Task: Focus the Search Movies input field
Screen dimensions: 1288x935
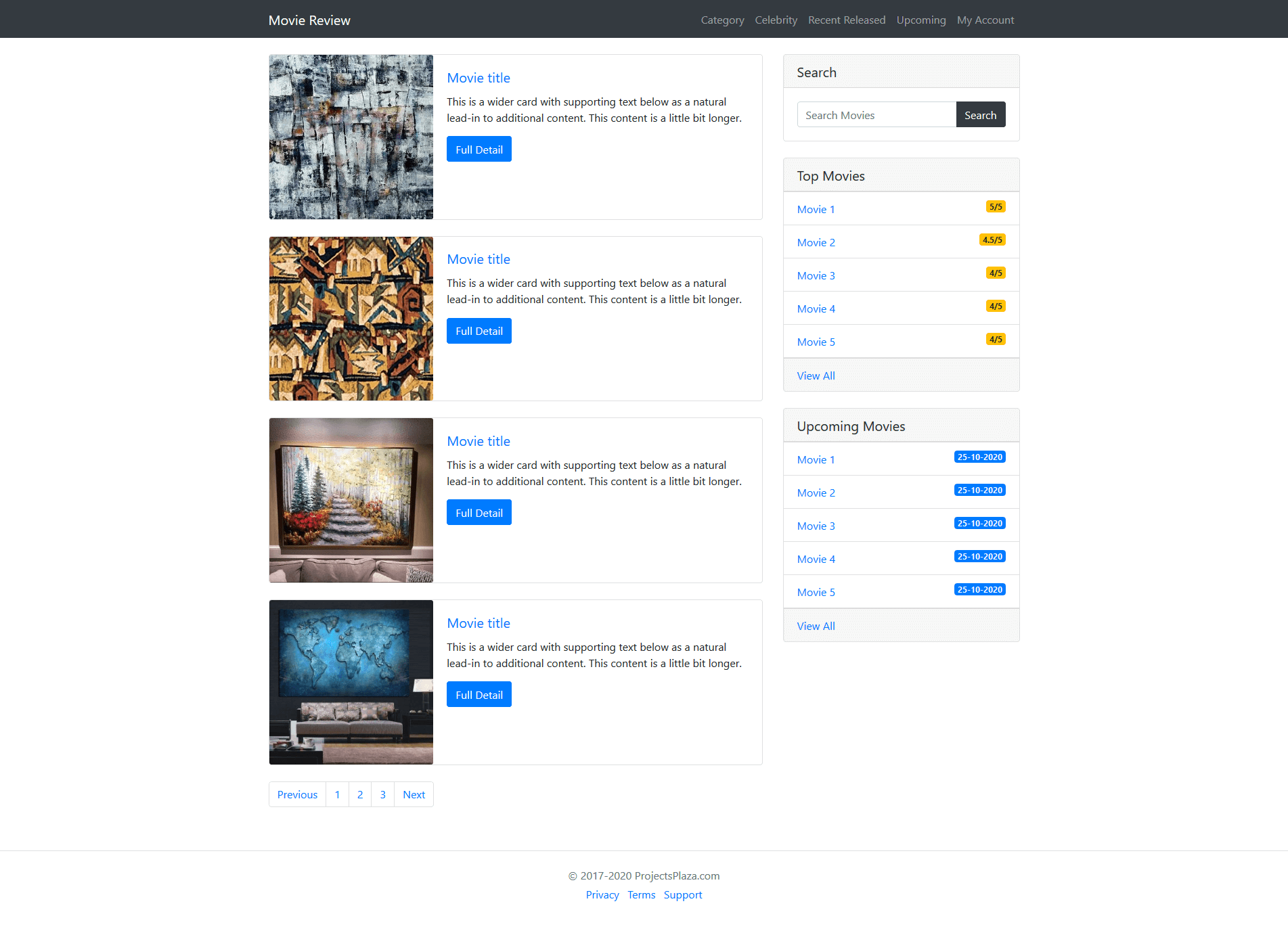Action: (876, 115)
